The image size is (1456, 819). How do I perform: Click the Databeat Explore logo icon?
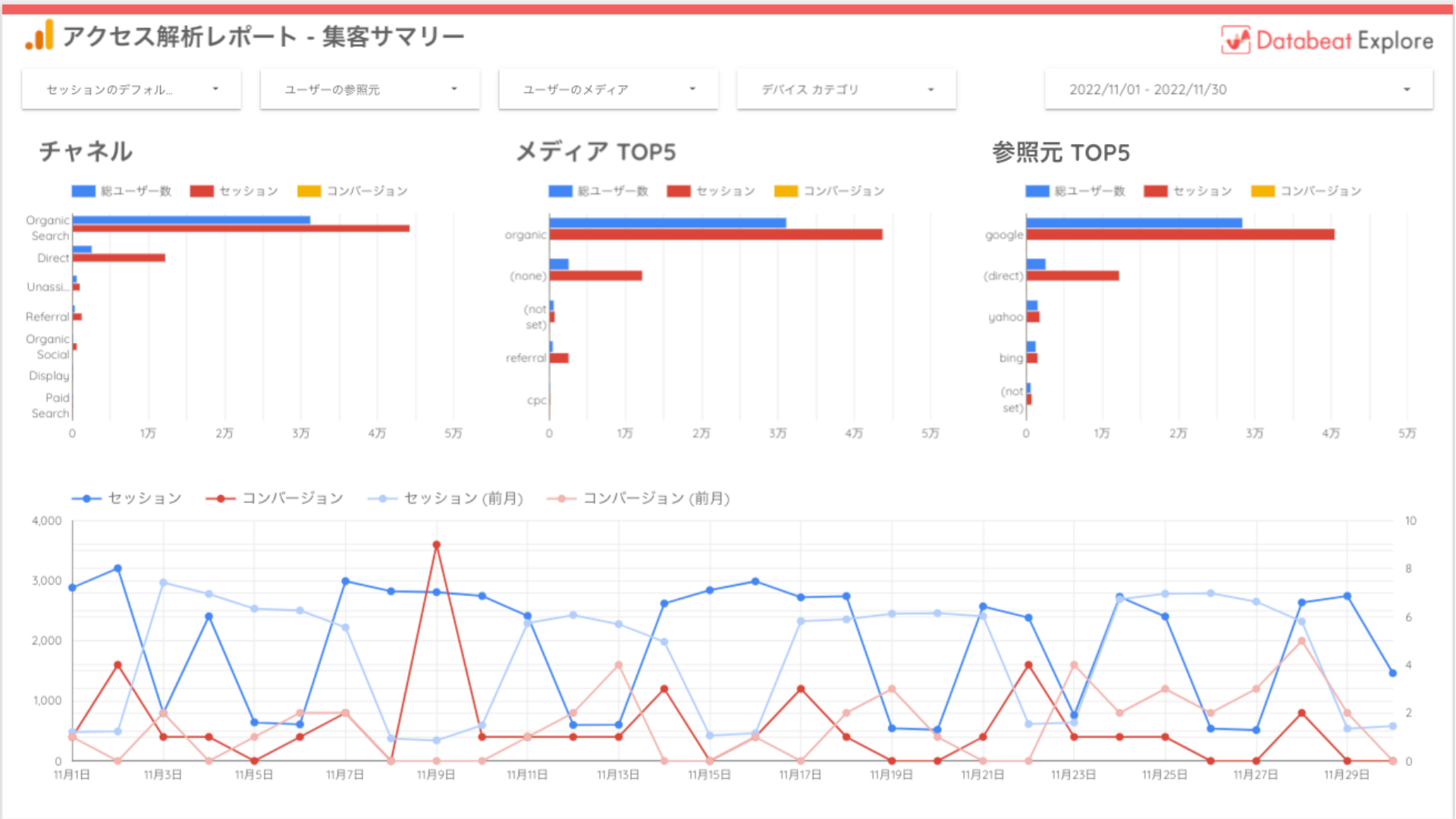pos(1235,39)
